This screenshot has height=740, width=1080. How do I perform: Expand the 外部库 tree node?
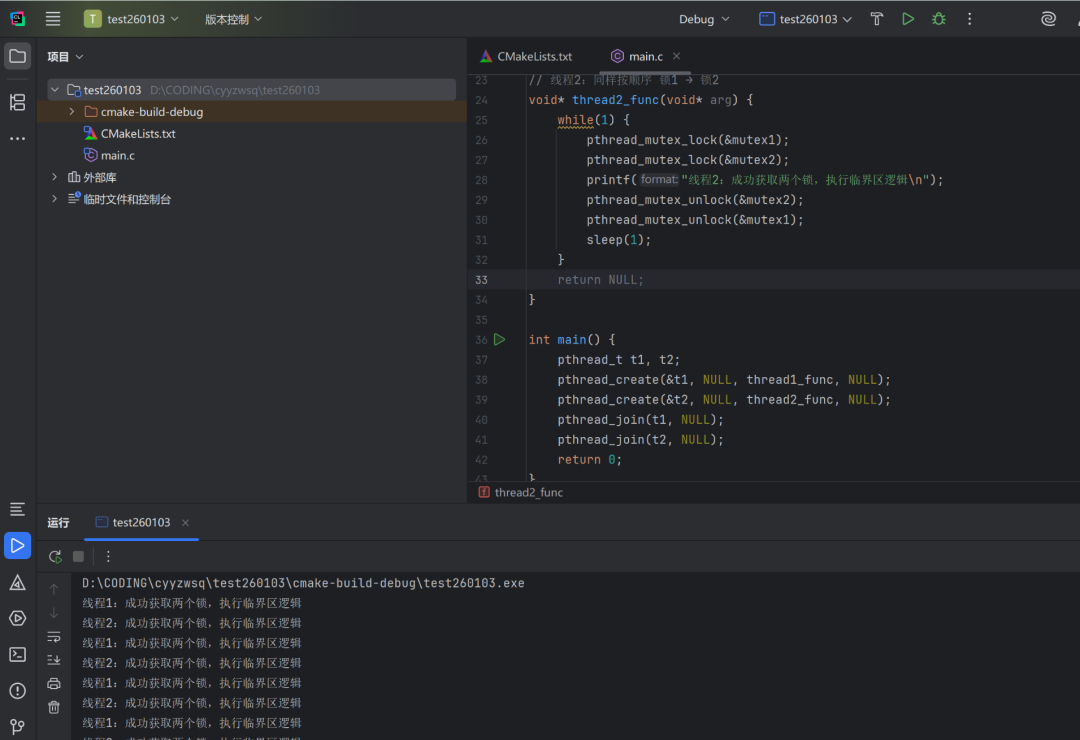pos(55,177)
